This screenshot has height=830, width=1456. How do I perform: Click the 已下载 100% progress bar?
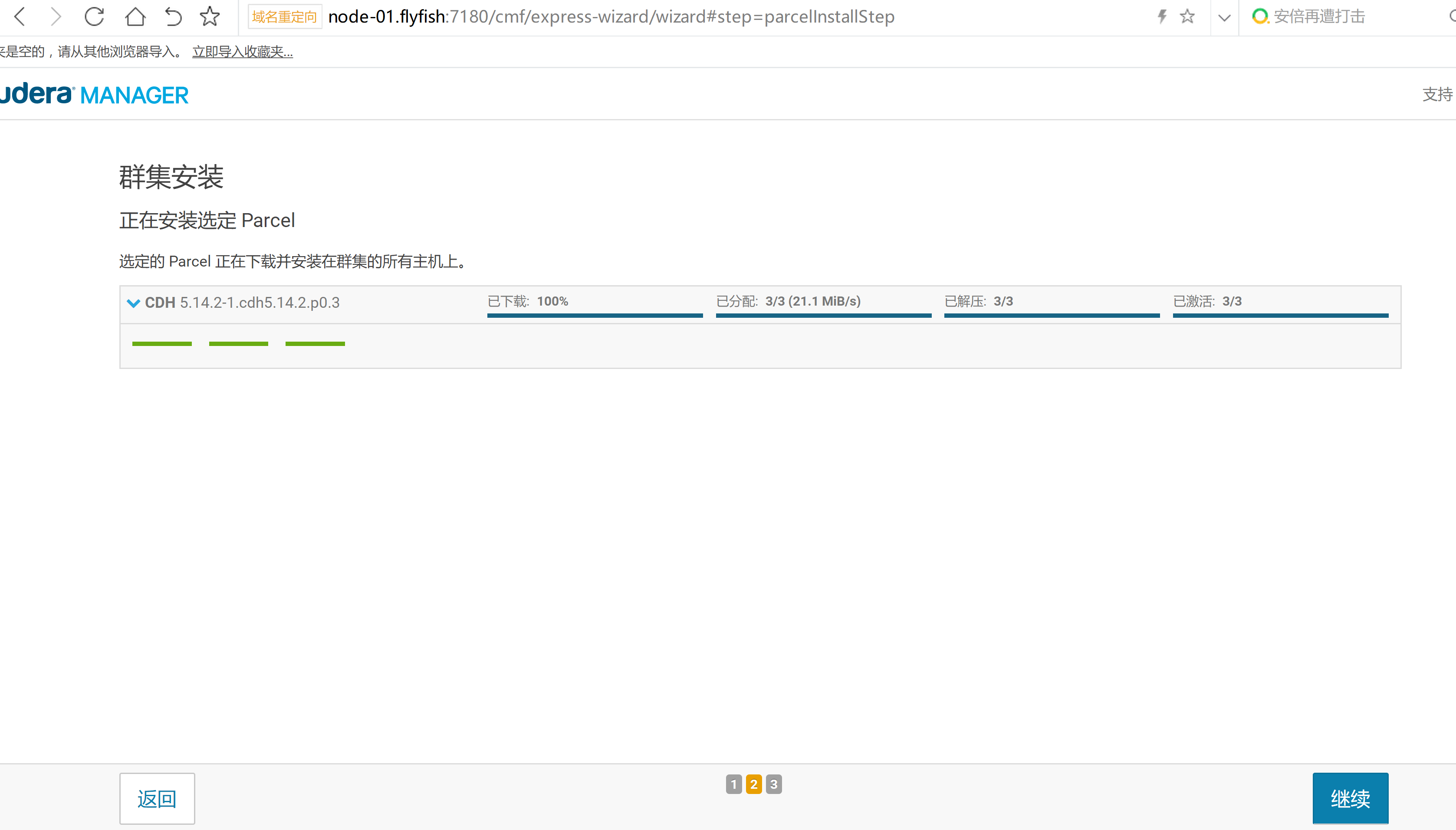point(595,315)
